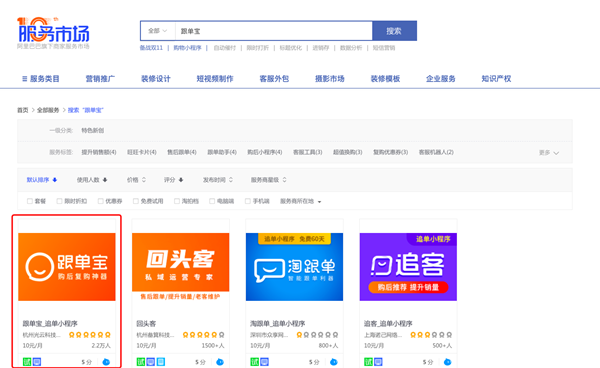The width and height of the screenshot is (600, 368).
Task: Sort results by 服务商星级
Action: tap(268, 180)
